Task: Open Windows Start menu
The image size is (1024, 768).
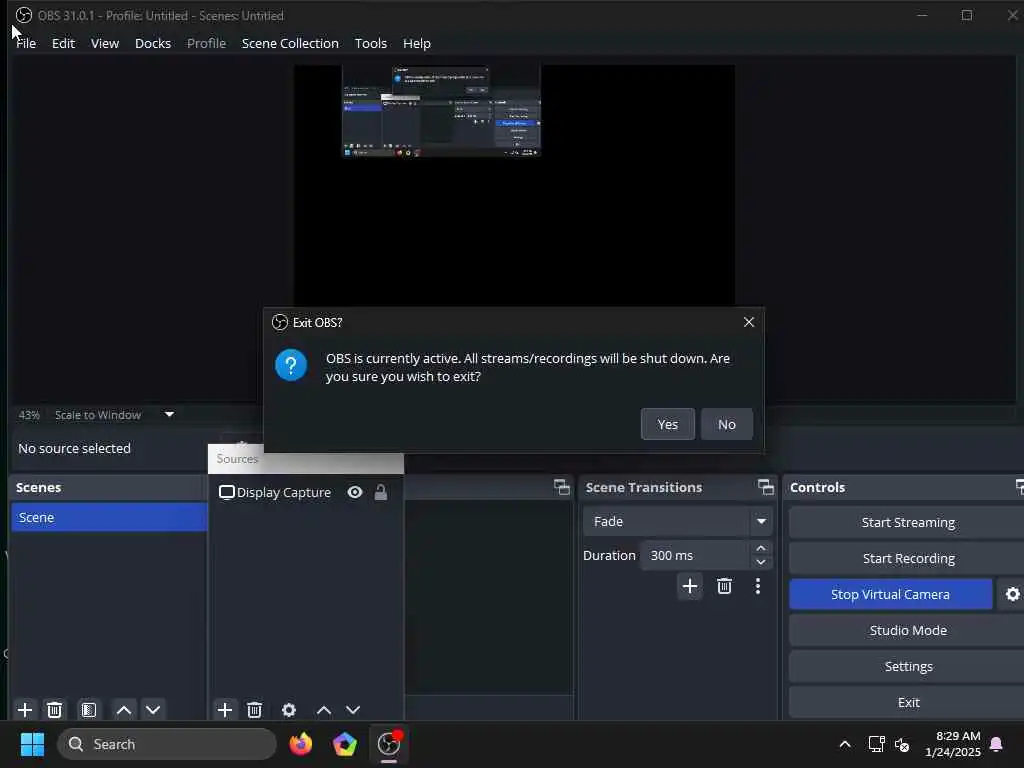Action: pyautogui.click(x=32, y=744)
